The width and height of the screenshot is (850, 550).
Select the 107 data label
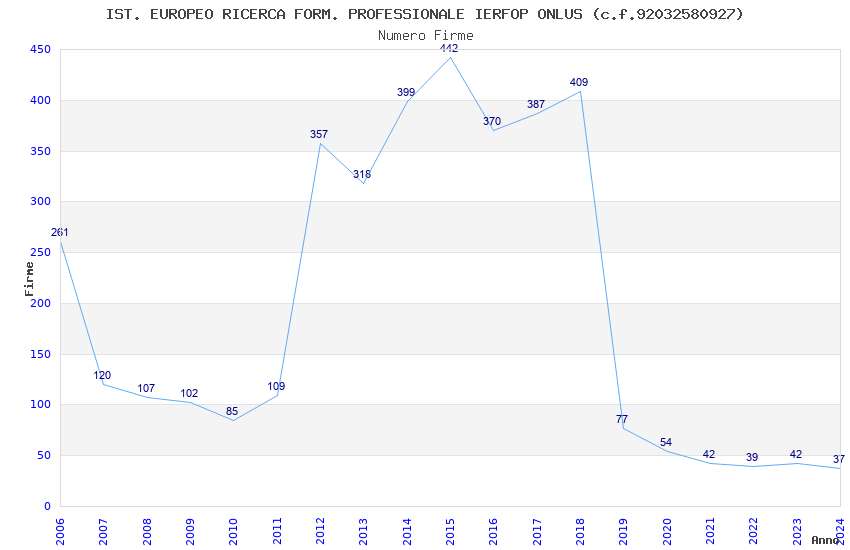pyautogui.click(x=146, y=389)
